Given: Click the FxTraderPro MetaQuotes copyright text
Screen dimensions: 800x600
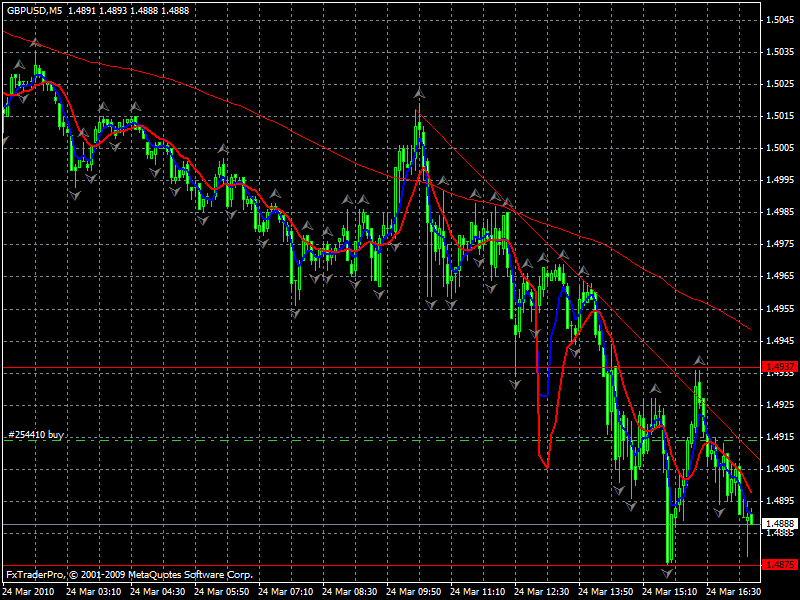Looking at the screenshot, I should pyautogui.click(x=129, y=574).
